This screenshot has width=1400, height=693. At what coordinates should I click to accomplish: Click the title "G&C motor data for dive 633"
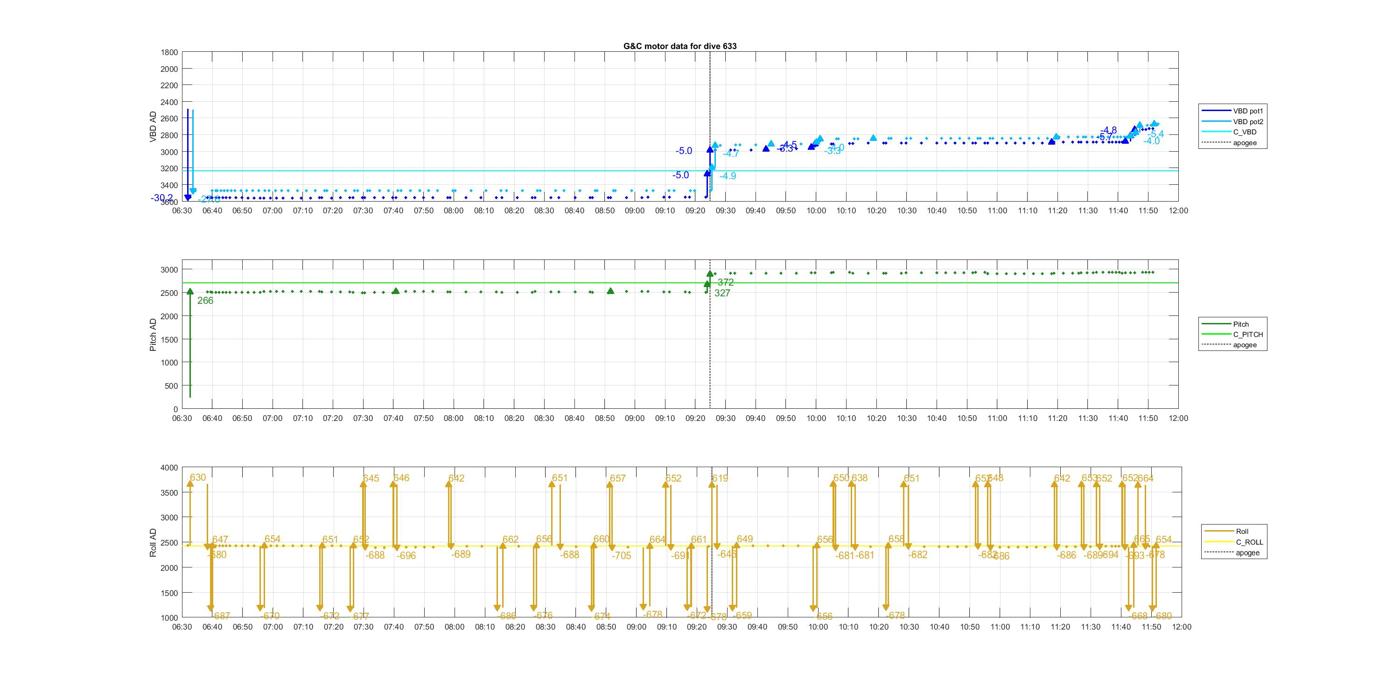pyautogui.click(x=680, y=46)
